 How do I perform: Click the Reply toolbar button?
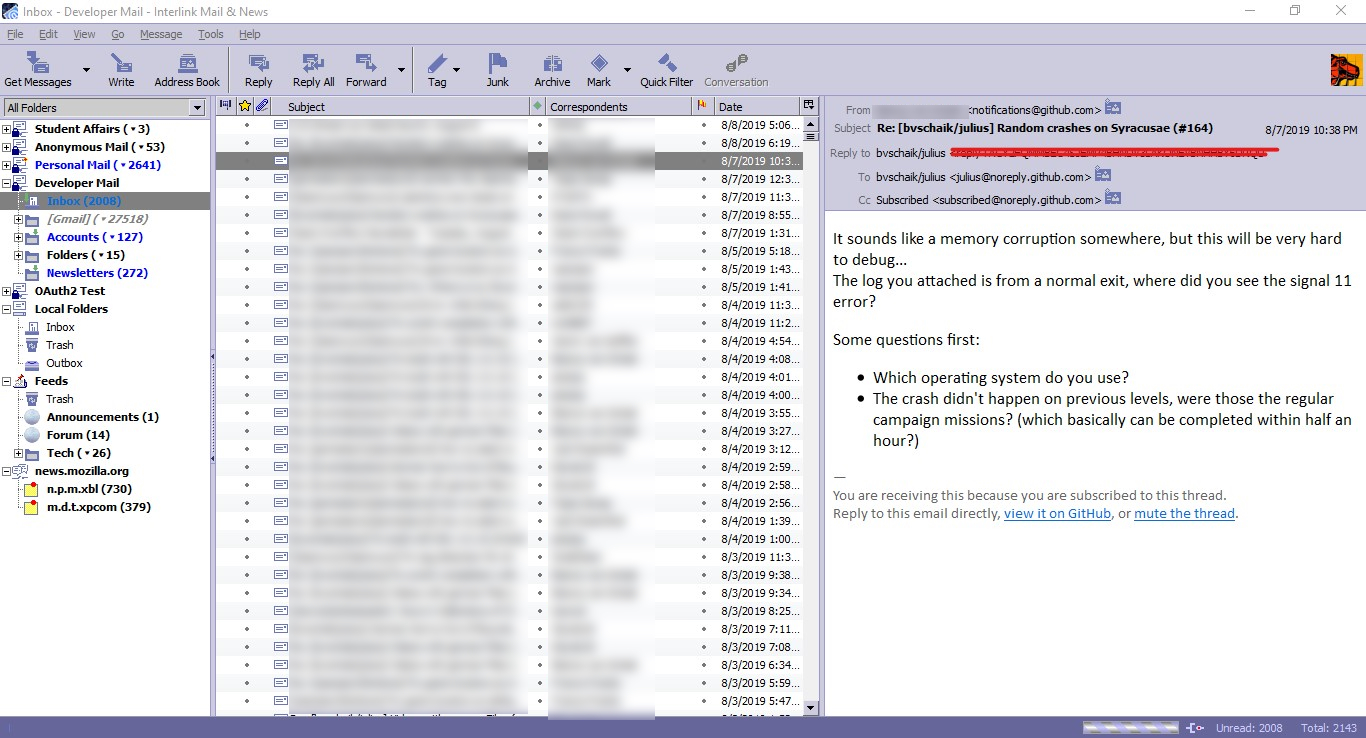[258, 70]
